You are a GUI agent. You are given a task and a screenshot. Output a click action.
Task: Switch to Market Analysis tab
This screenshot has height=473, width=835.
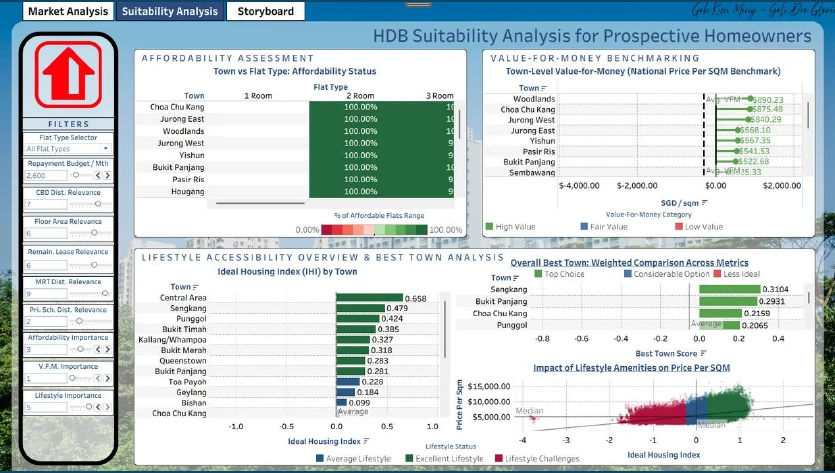(68, 11)
